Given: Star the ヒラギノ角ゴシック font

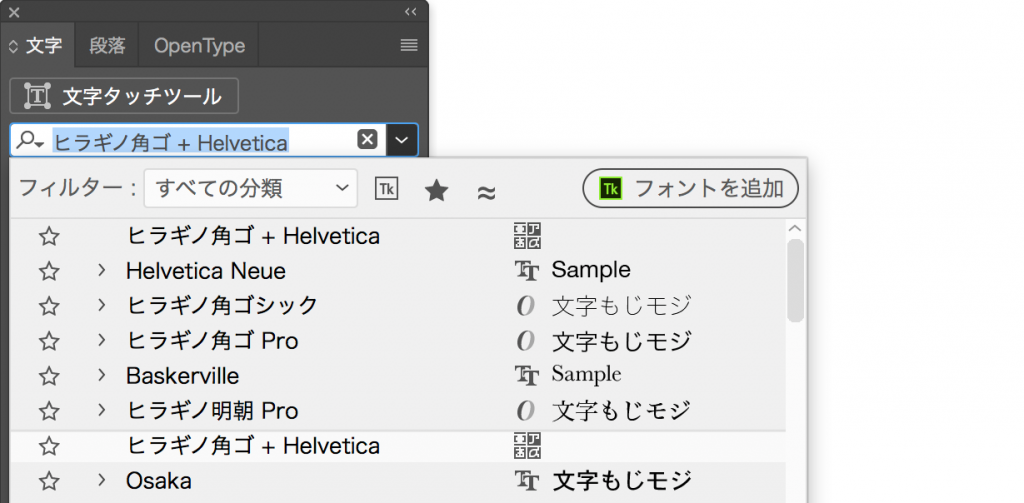Looking at the screenshot, I should click(x=49, y=306).
